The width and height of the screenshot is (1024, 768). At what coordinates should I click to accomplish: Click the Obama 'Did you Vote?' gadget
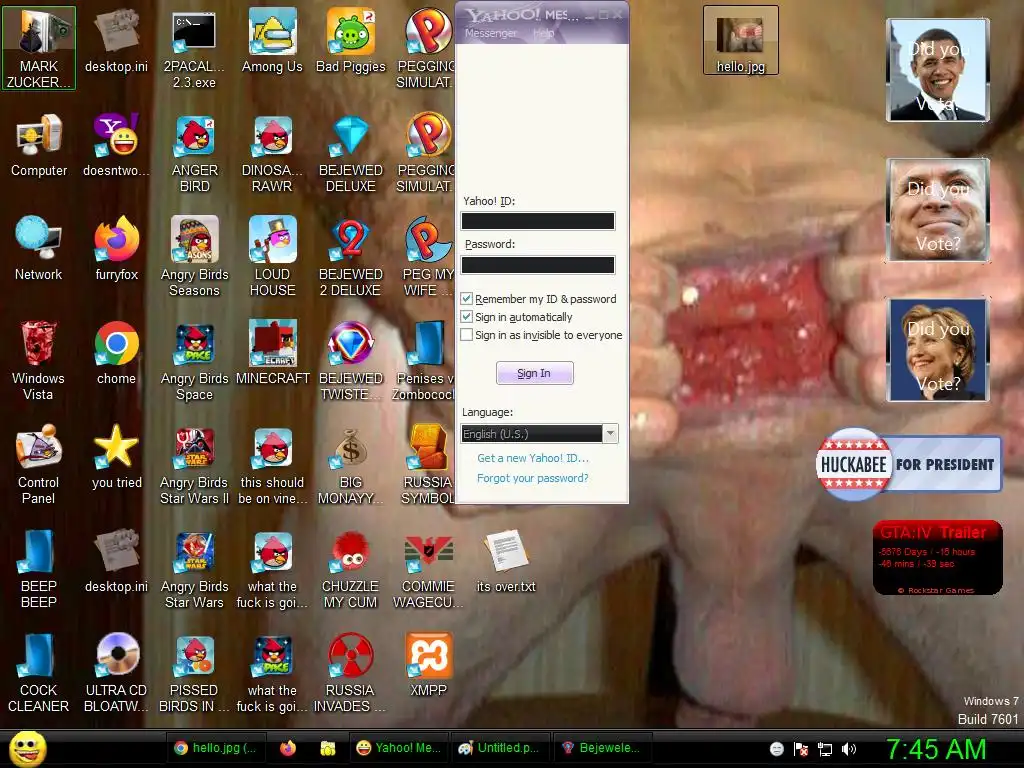(938, 70)
